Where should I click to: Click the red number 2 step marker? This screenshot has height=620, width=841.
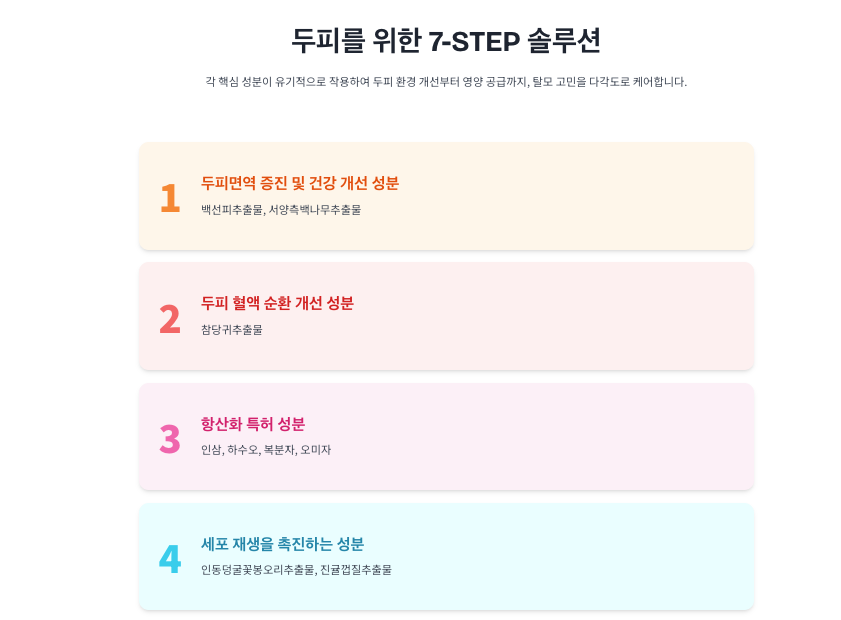coord(170,319)
